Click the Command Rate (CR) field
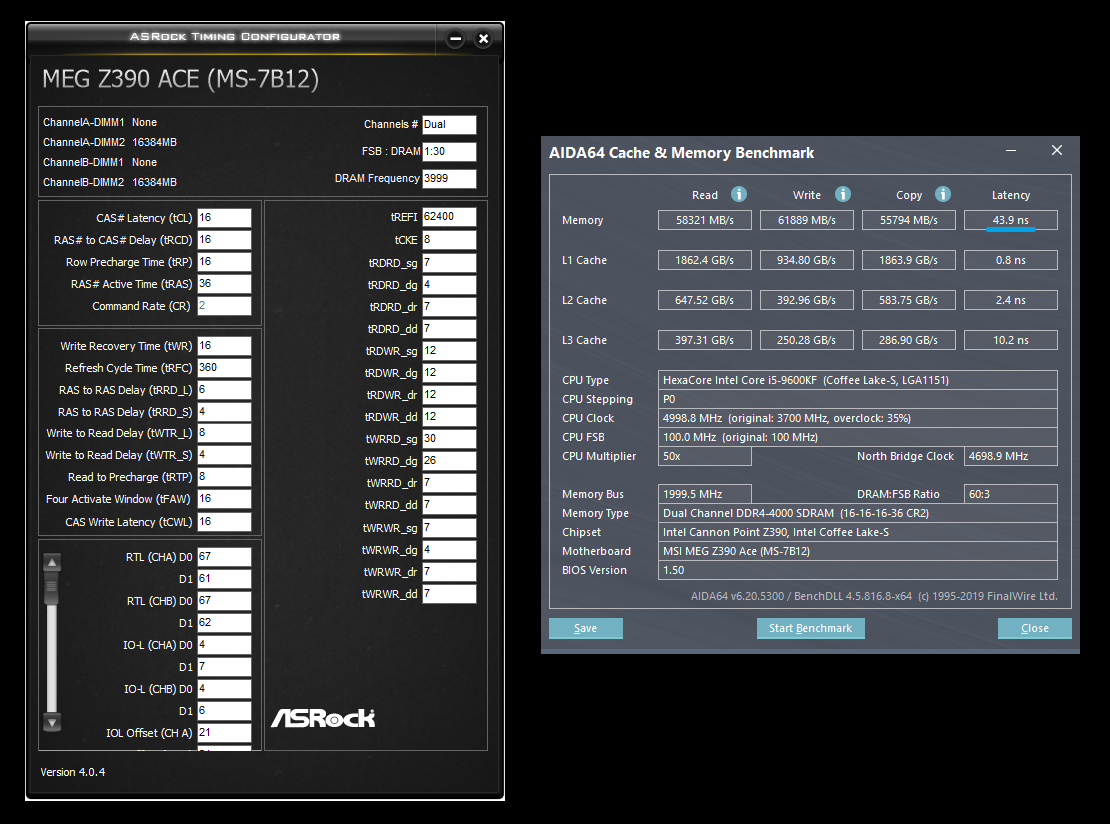 click(x=224, y=305)
